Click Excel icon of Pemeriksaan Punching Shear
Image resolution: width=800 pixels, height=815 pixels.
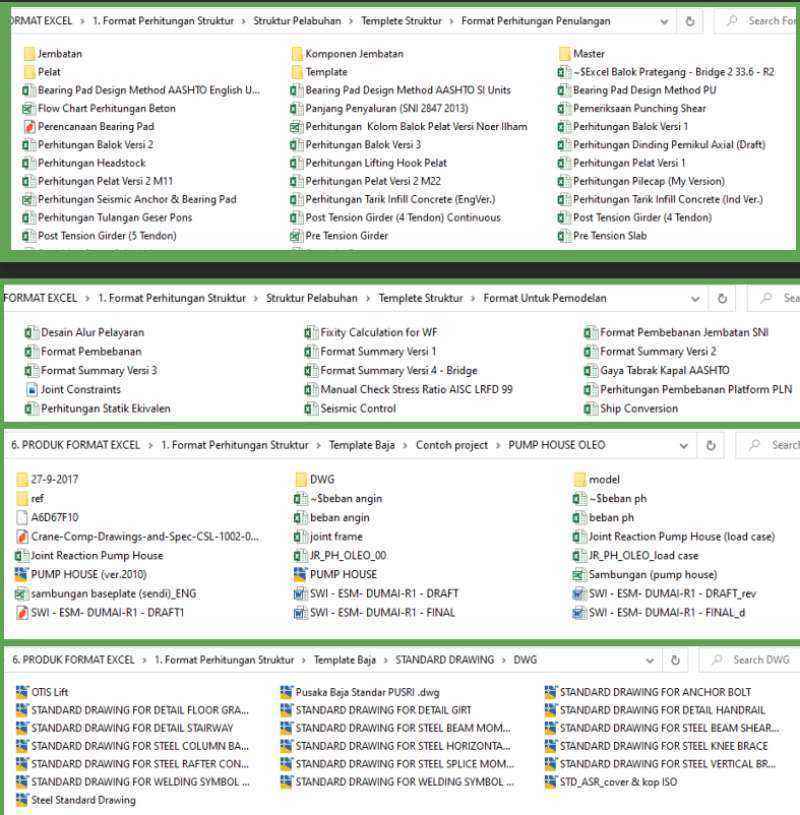pyautogui.click(x=563, y=109)
